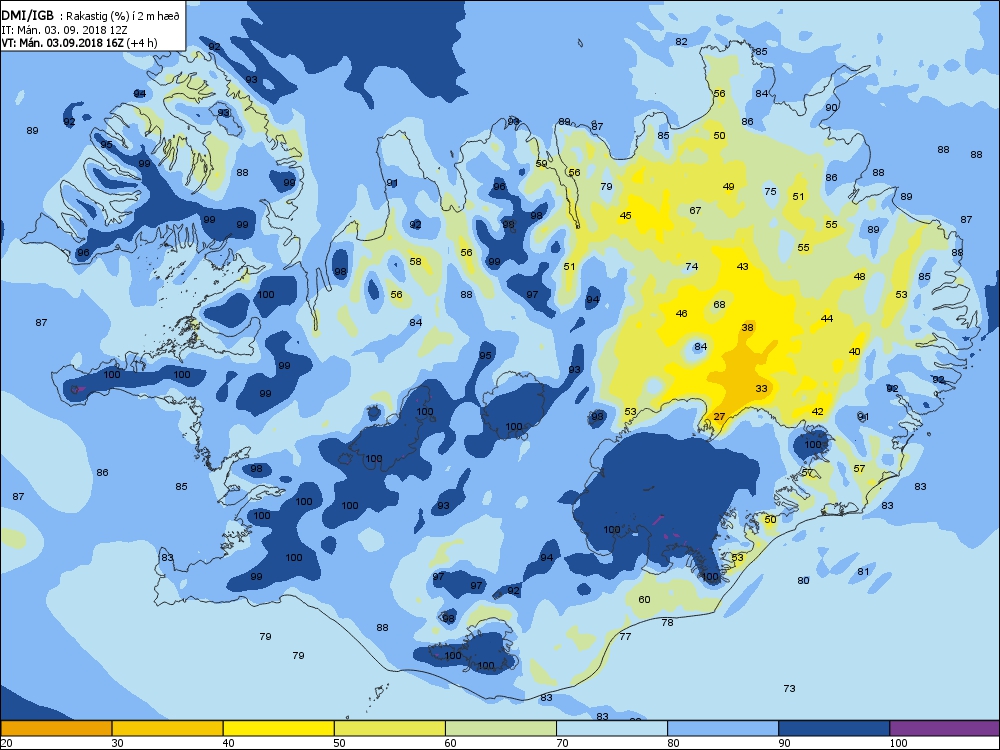This screenshot has width=1000, height=750.
Task: Click the offshore humidity value 73
Action: click(790, 688)
